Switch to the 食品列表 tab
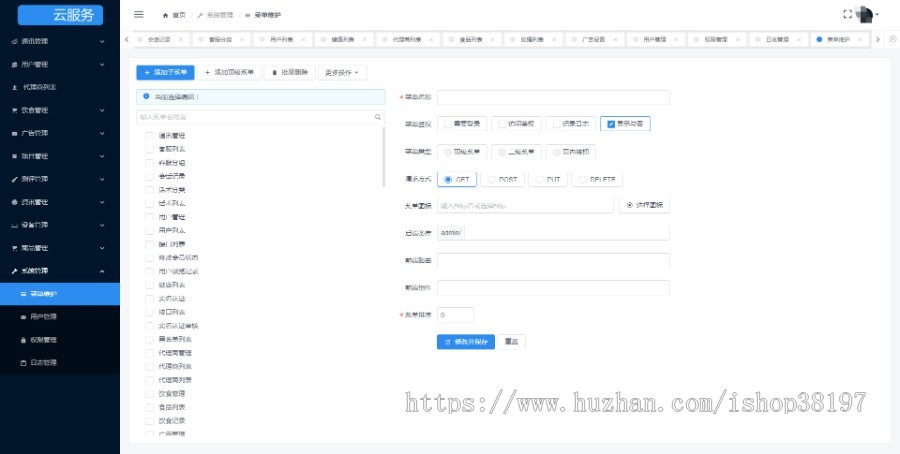Screen dimensions: 900x454 pos(471,40)
